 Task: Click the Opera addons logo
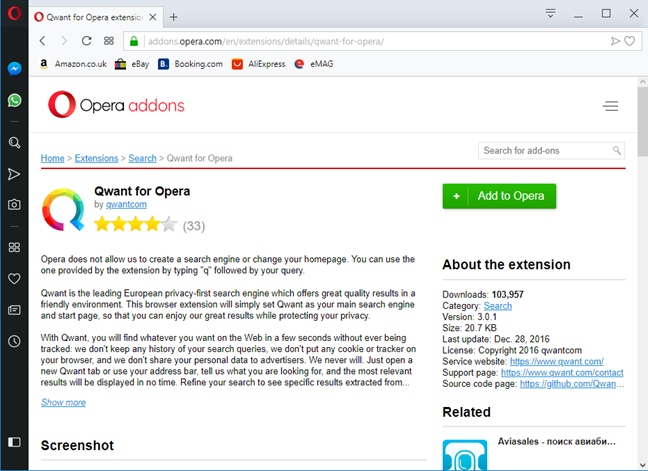pos(116,105)
